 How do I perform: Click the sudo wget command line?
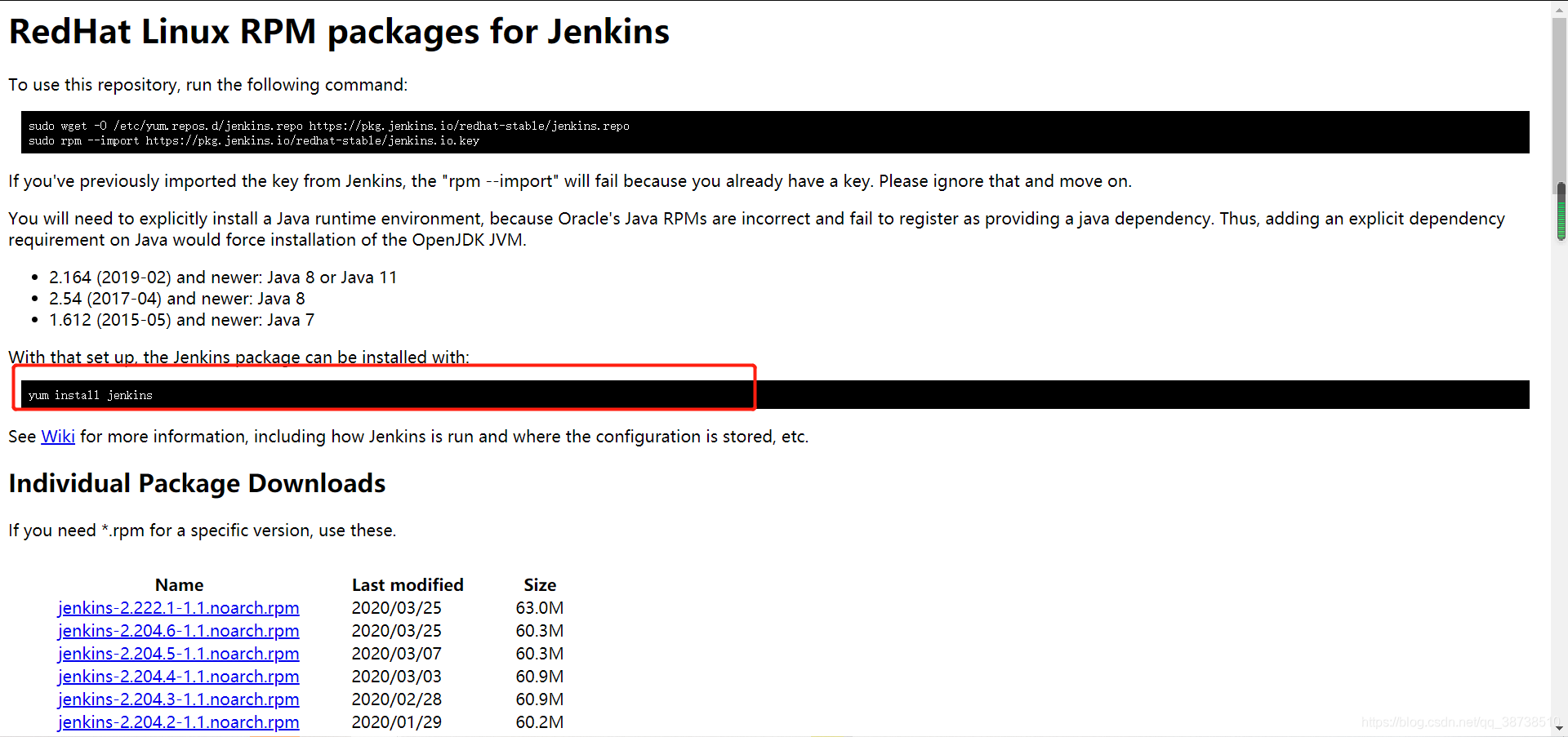click(329, 126)
